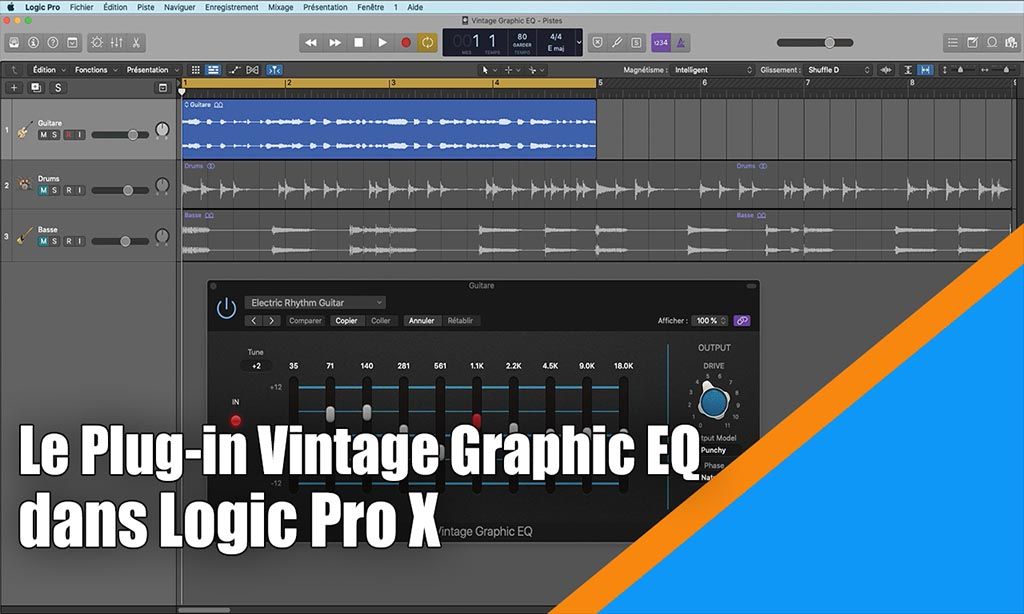Open the pointer left-click tool menu
1024x614 pixels.
coord(488,70)
